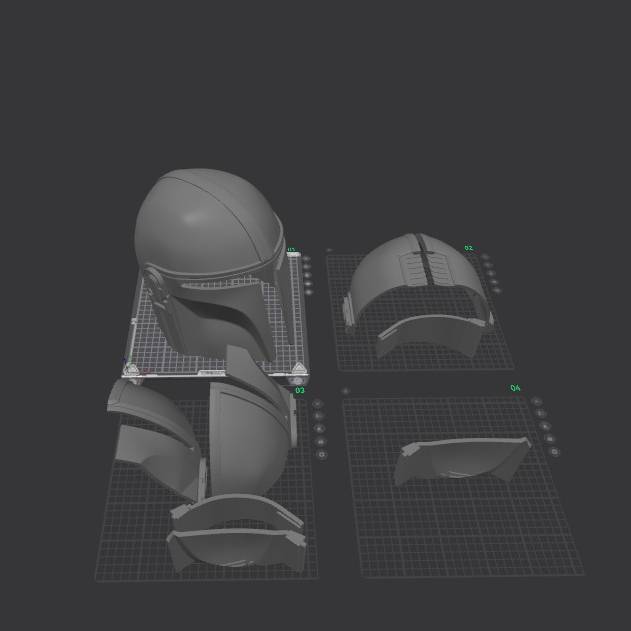Remove all objects on plate 02
631x631 pixels.
click(x=486, y=257)
